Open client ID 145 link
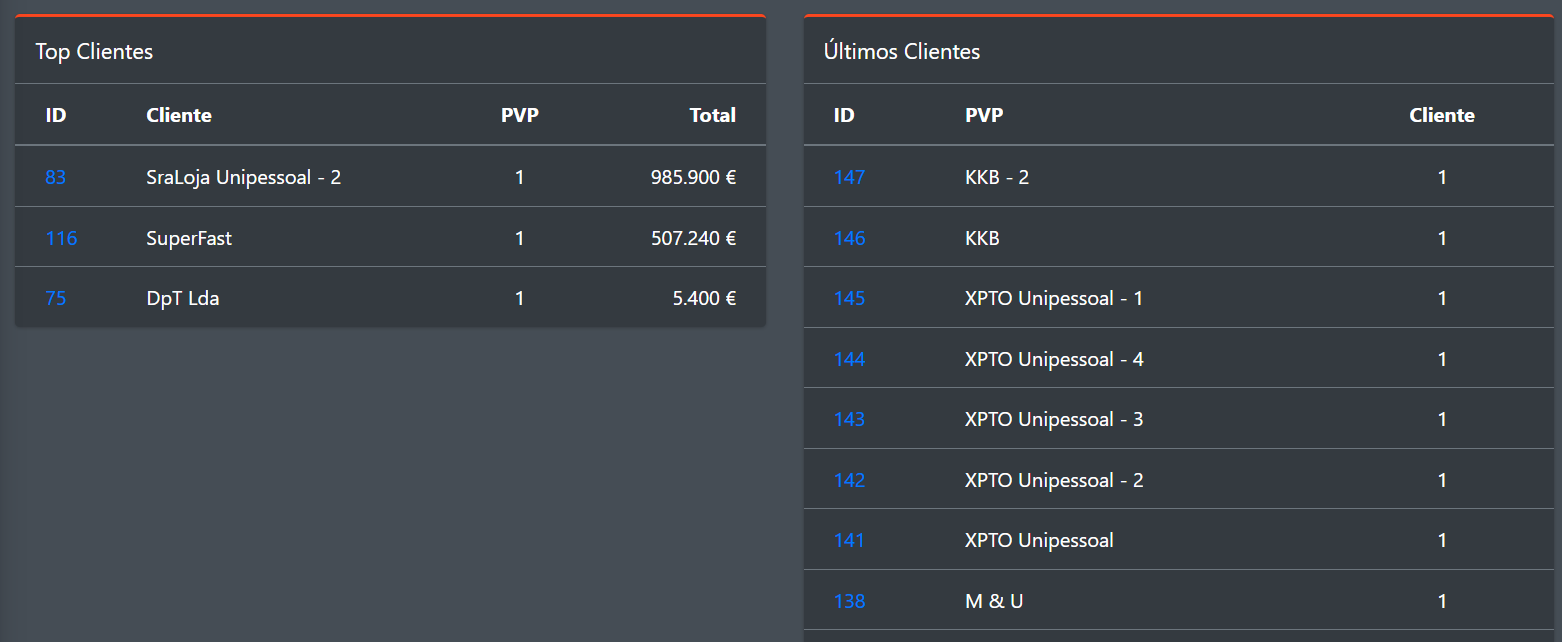 (849, 298)
